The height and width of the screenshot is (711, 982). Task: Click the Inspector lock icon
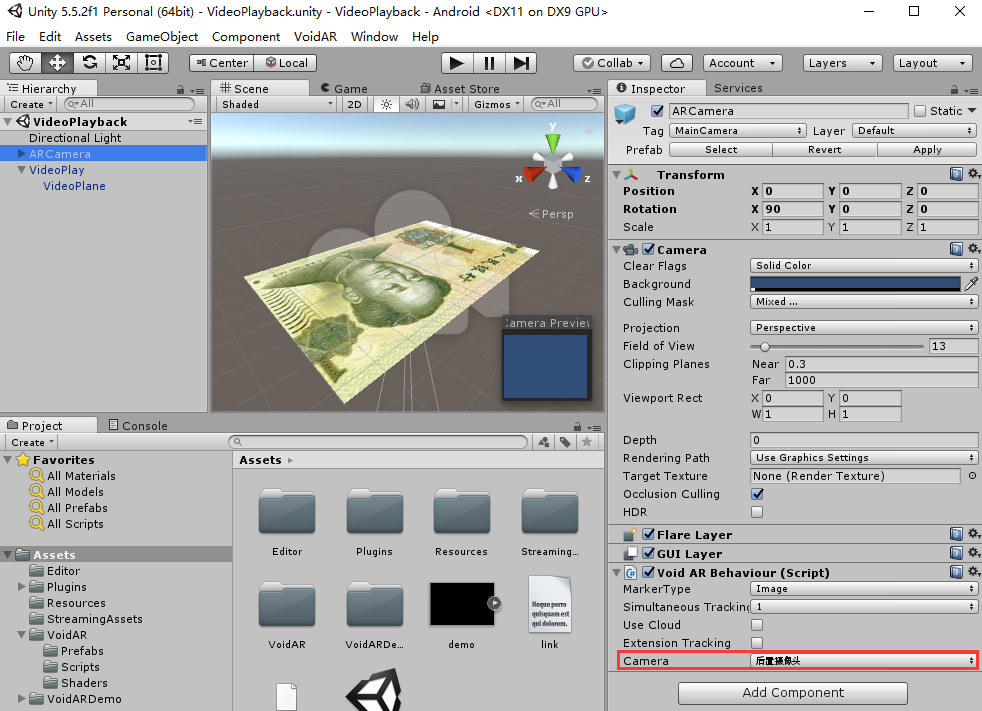954,90
